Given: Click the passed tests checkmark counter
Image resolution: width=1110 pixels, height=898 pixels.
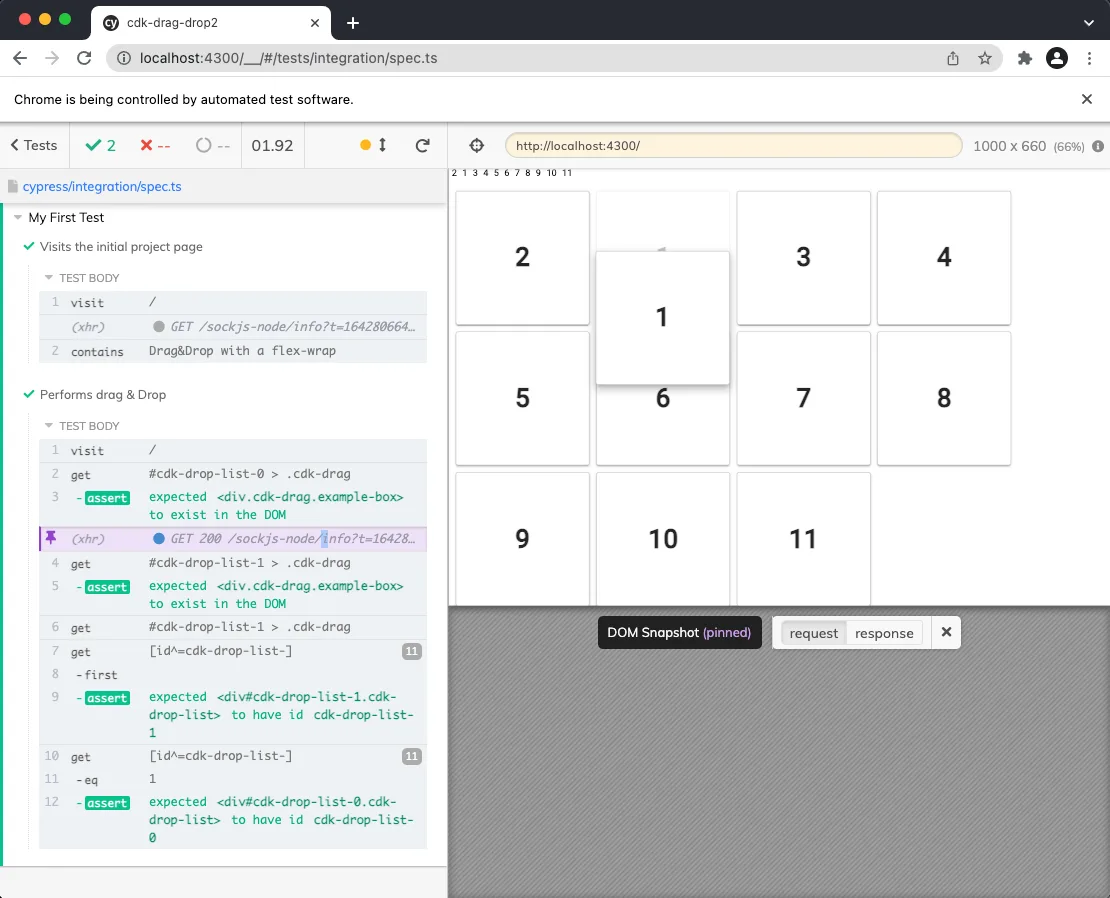Looking at the screenshot, I should (x=99, y=145).
